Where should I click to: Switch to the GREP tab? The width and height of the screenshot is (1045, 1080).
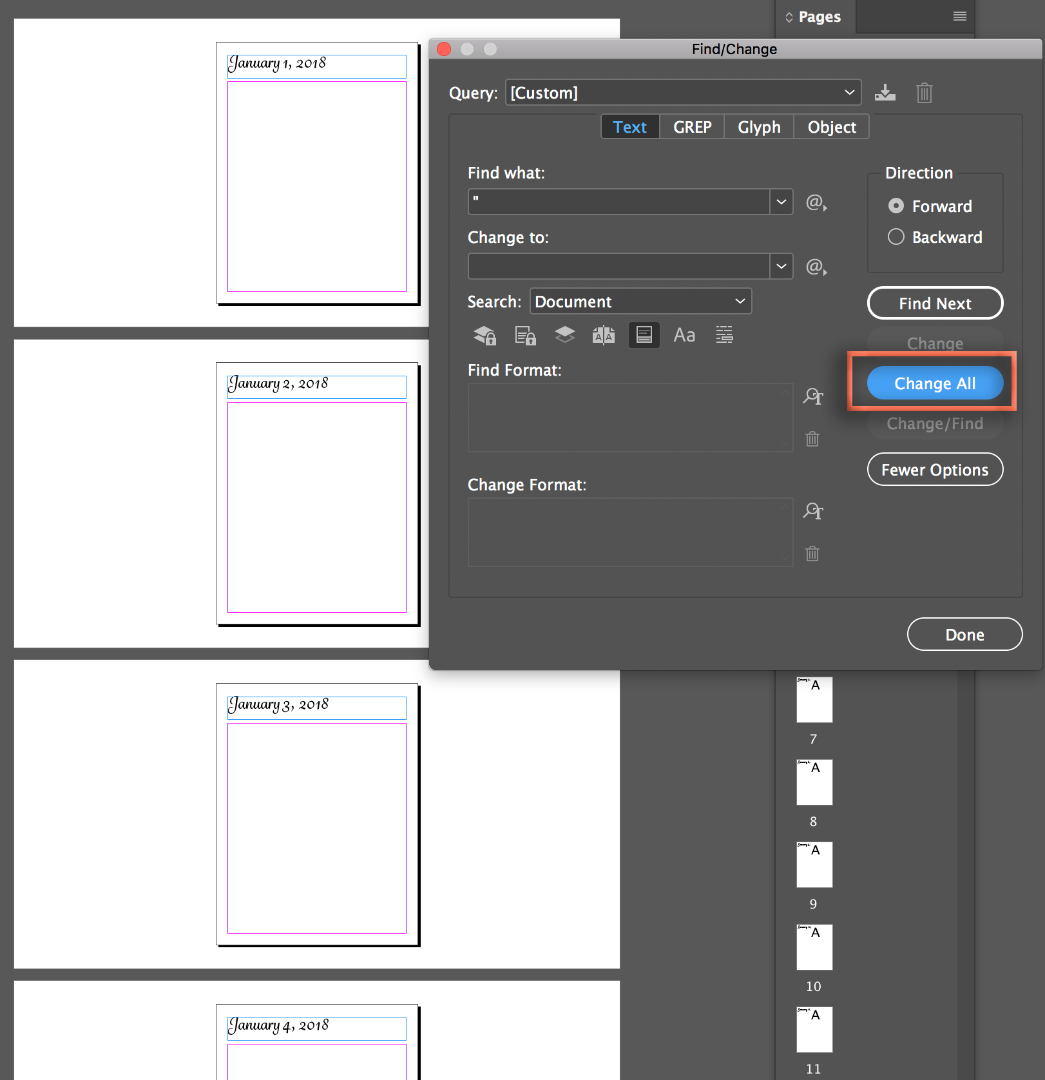pyautogui.click(x=692, y=127)
